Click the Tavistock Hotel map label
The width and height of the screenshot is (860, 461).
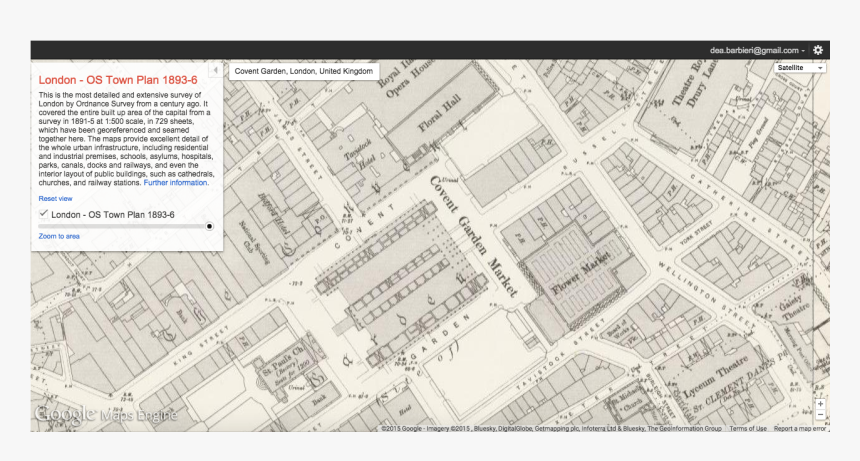[x=360, y=155]
